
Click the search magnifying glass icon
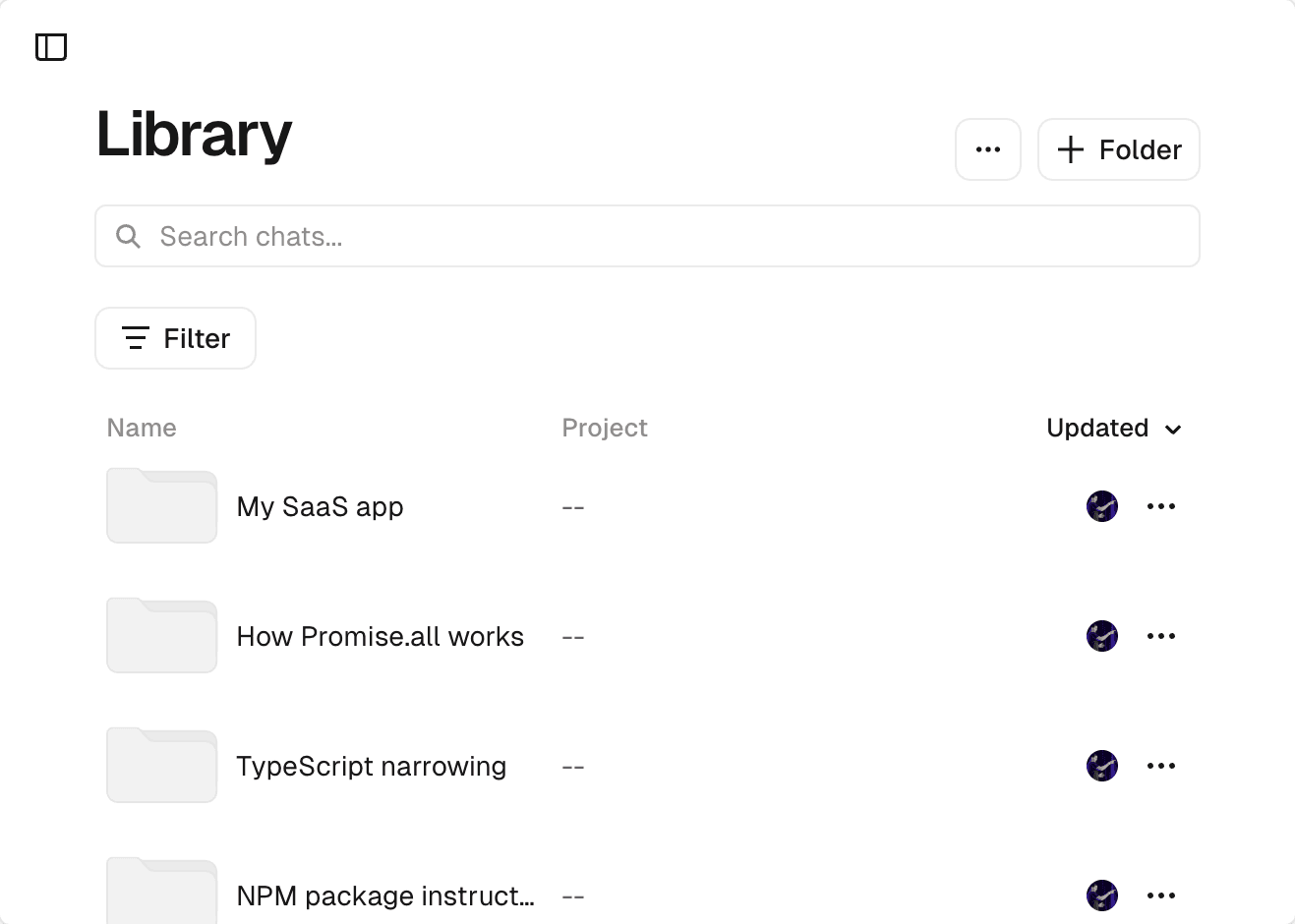click(128, 236)
